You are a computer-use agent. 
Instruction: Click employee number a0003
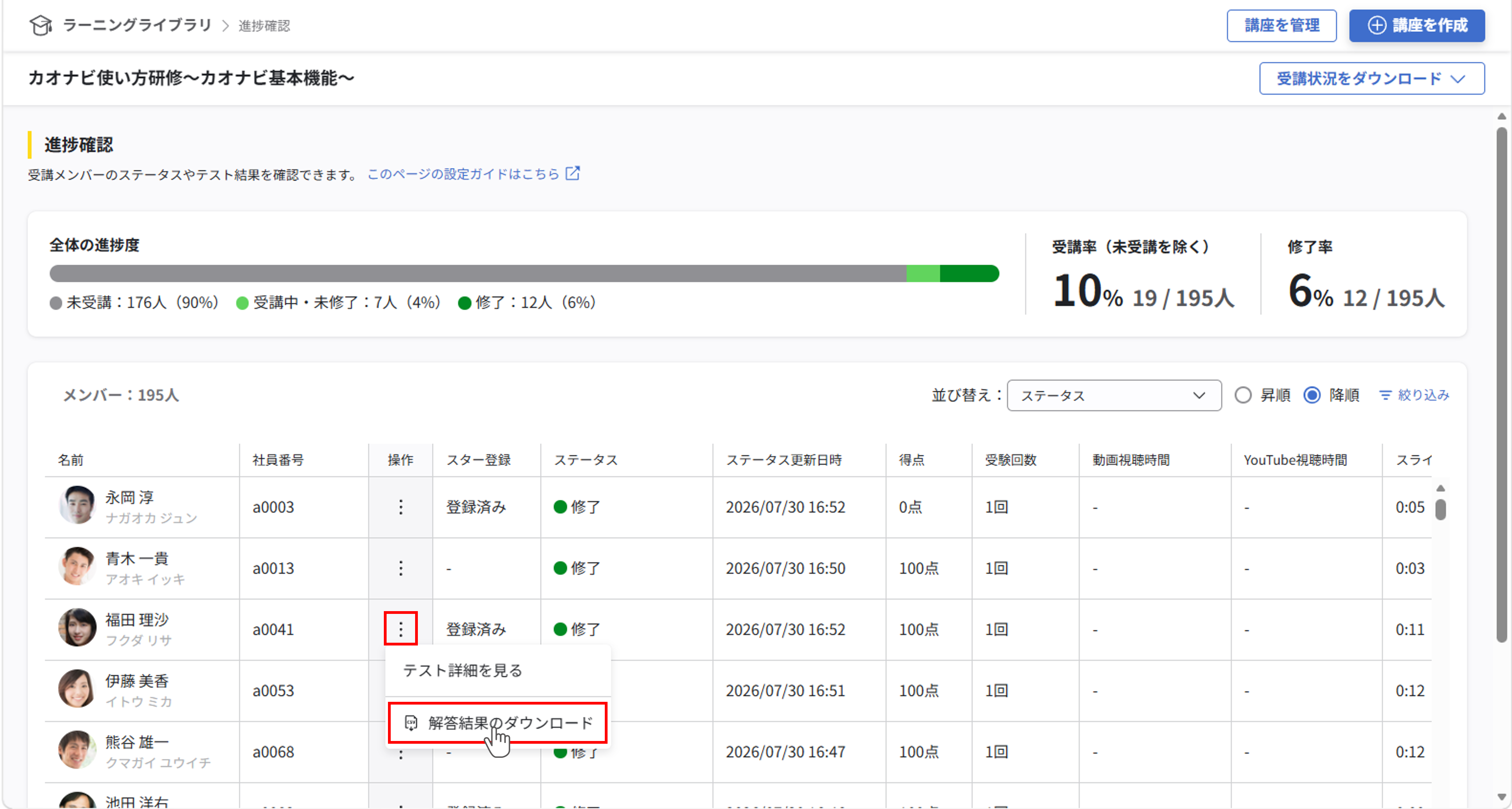(x=274, y=507)
